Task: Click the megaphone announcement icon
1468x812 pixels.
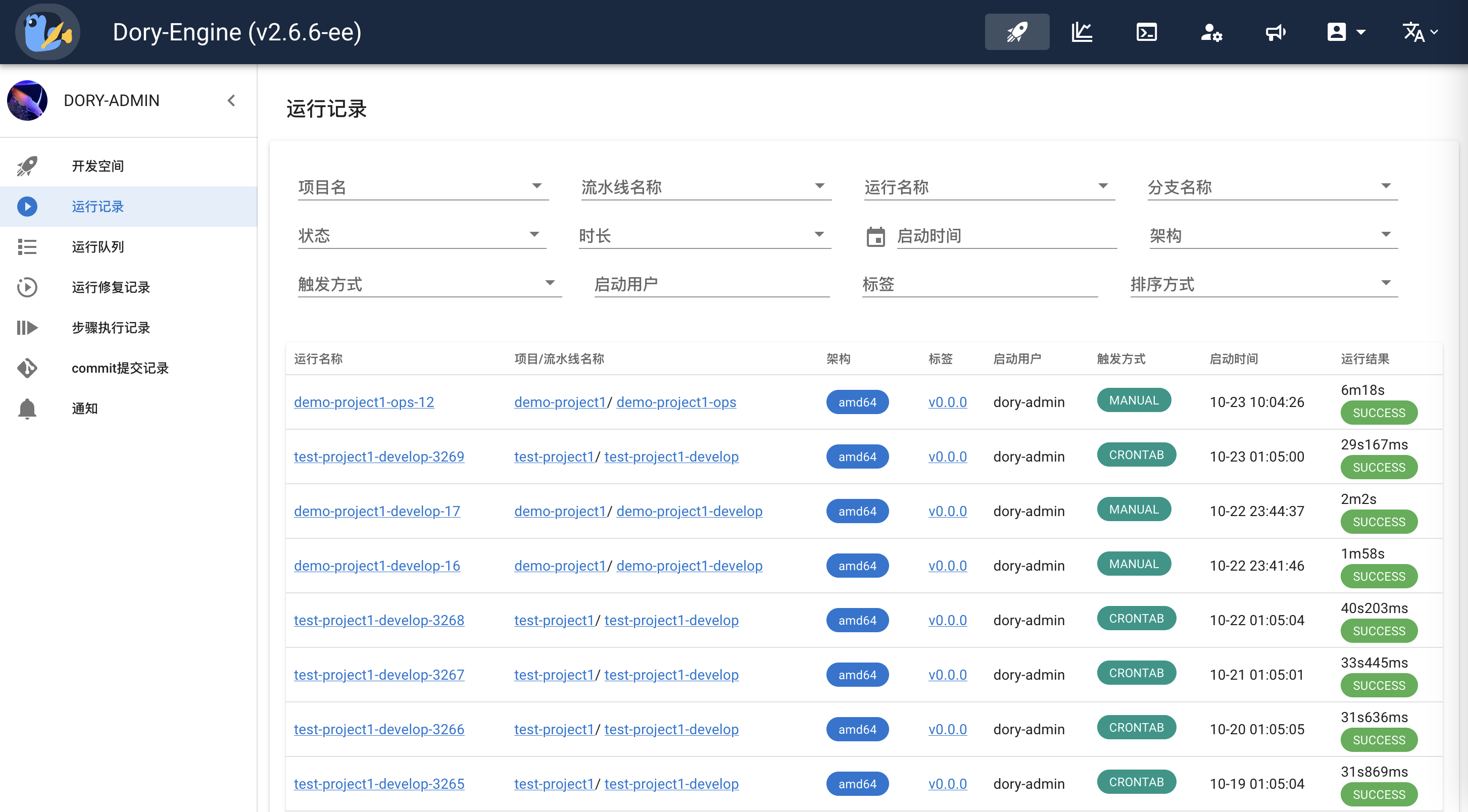Action: (1275, 32)
